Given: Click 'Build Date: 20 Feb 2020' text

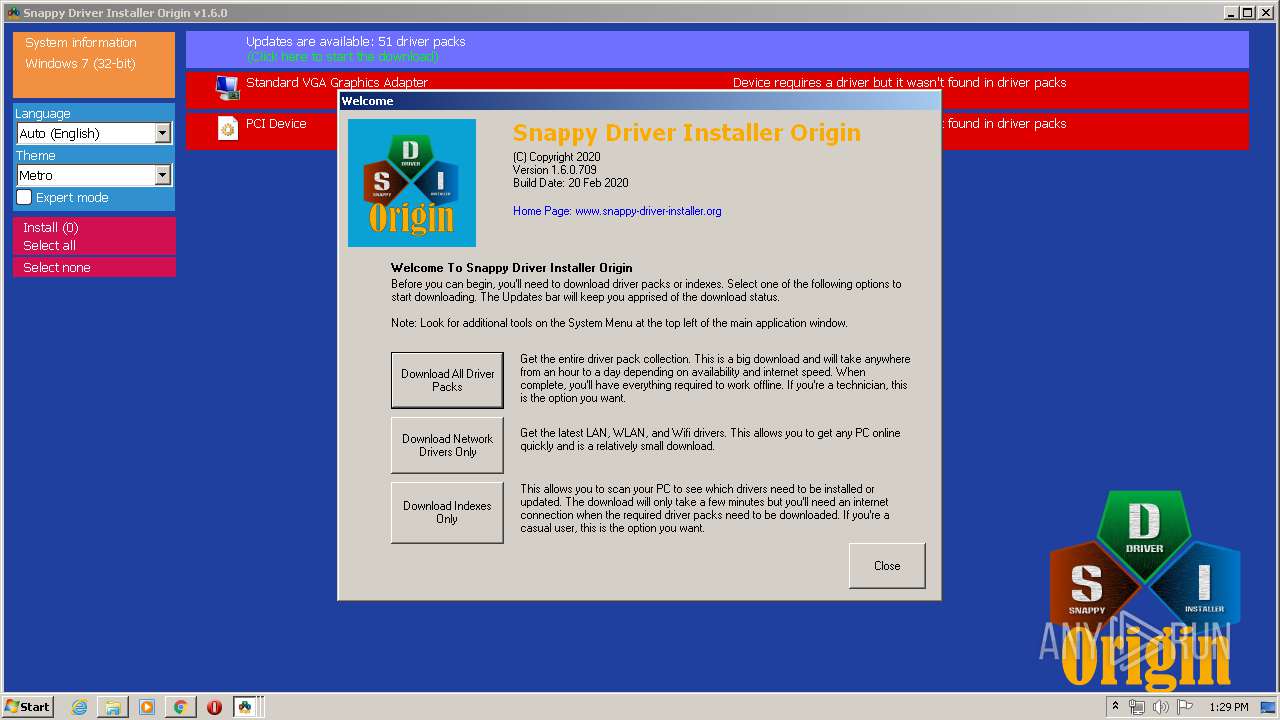Looking at the screenshot, I should (x=571, y=183).
